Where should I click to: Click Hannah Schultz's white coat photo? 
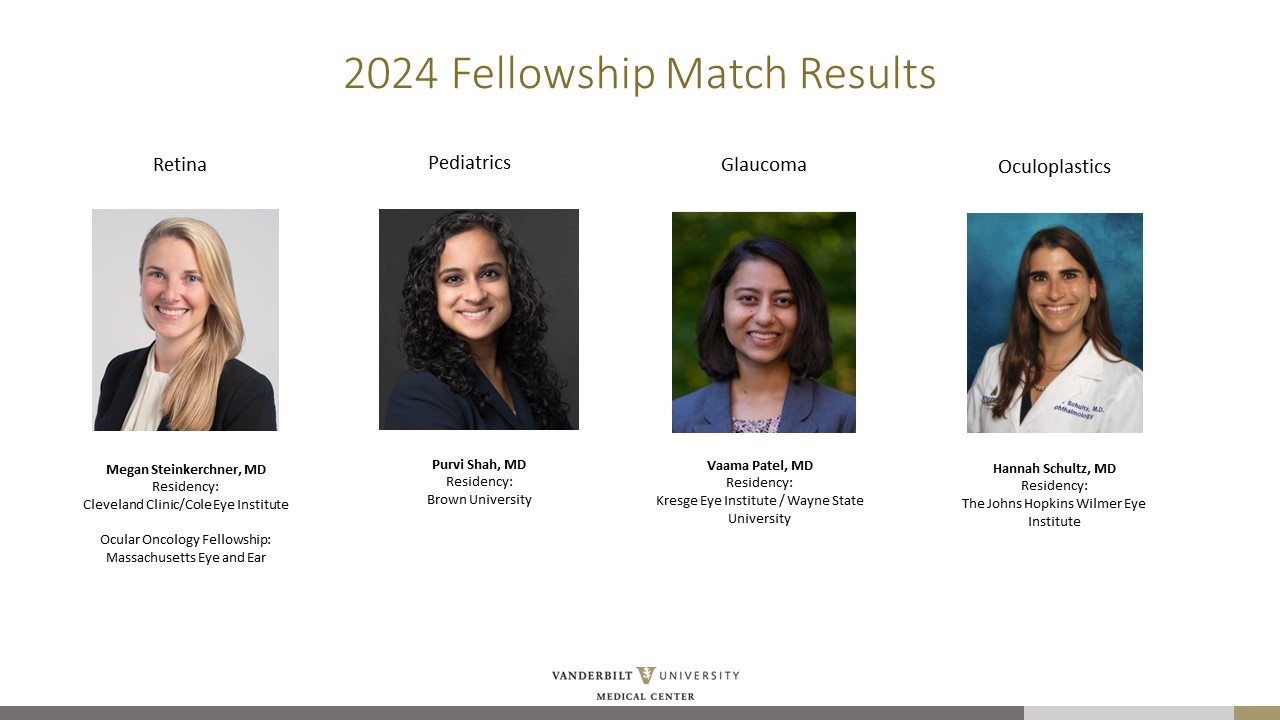coord(1054,323)
